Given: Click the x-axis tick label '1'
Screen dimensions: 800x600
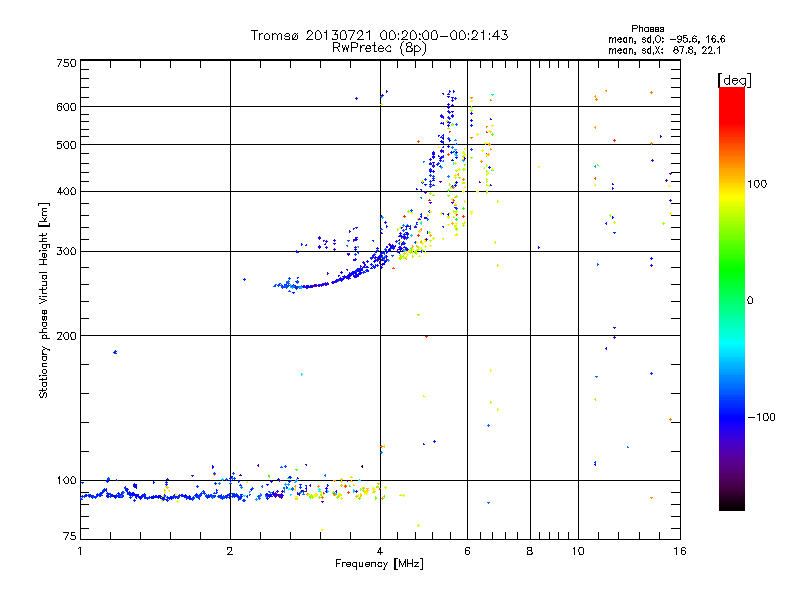Looking at the screenshot, I should pos(80,551).
